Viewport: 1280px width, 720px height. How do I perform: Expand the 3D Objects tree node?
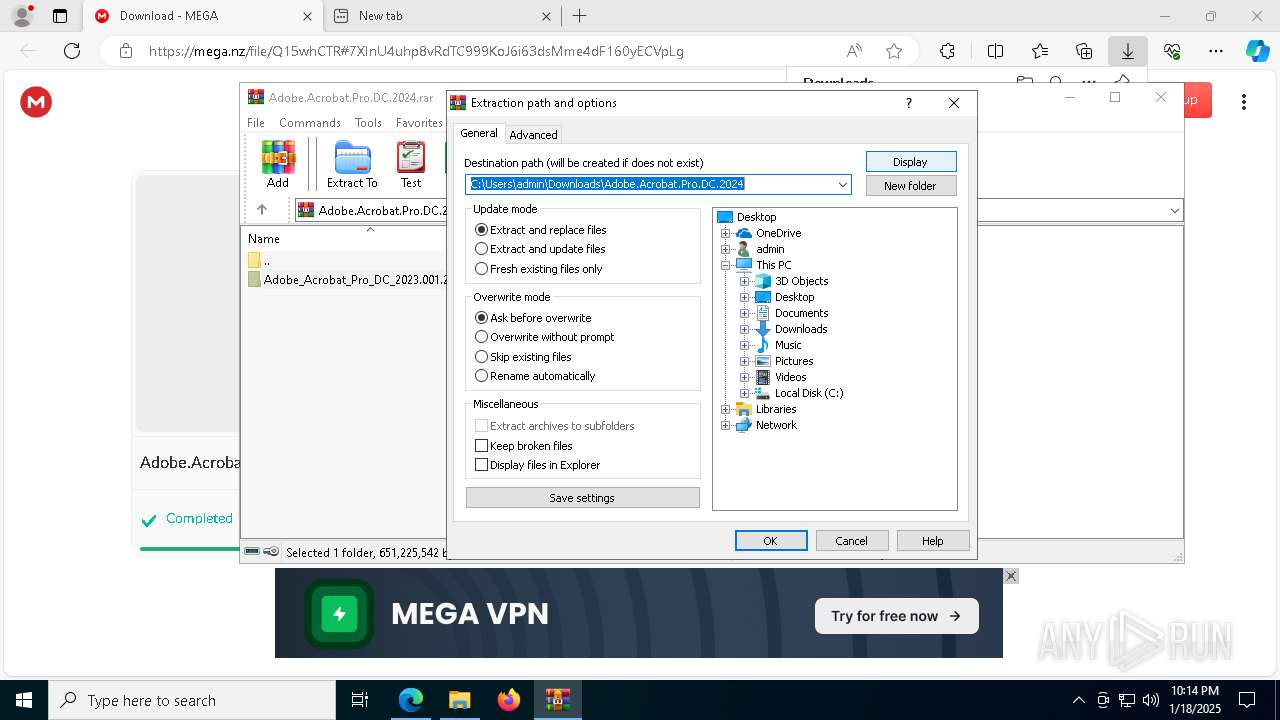tap(744, 281)
